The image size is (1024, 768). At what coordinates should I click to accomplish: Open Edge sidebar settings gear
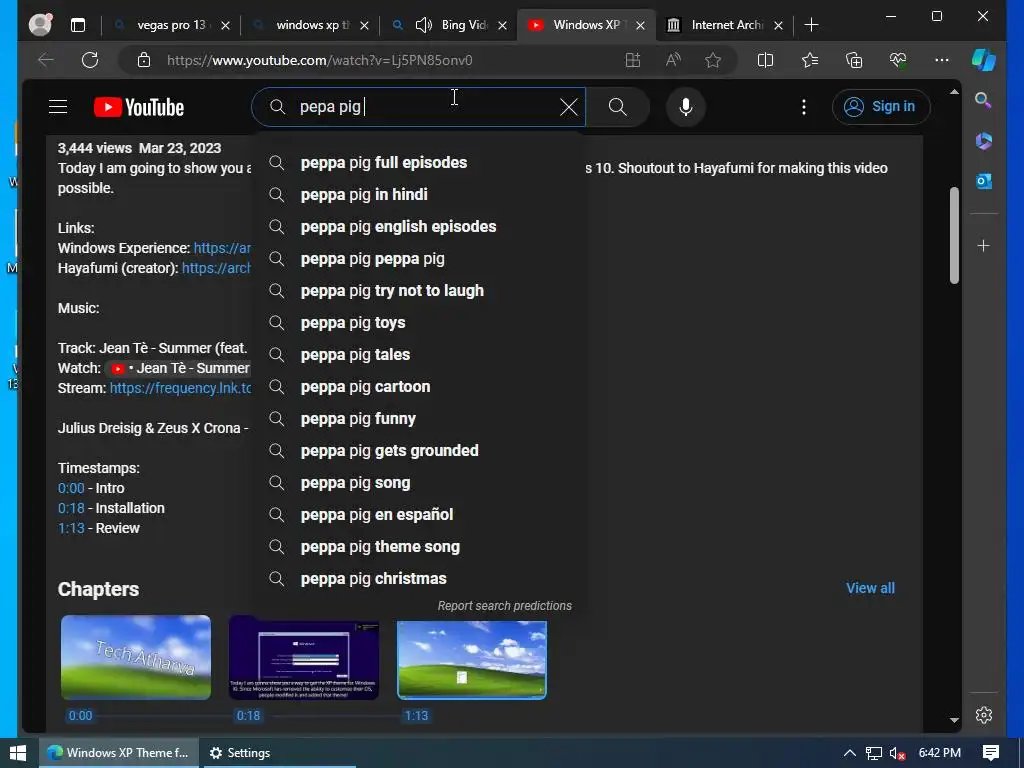[x=984, y=715]
